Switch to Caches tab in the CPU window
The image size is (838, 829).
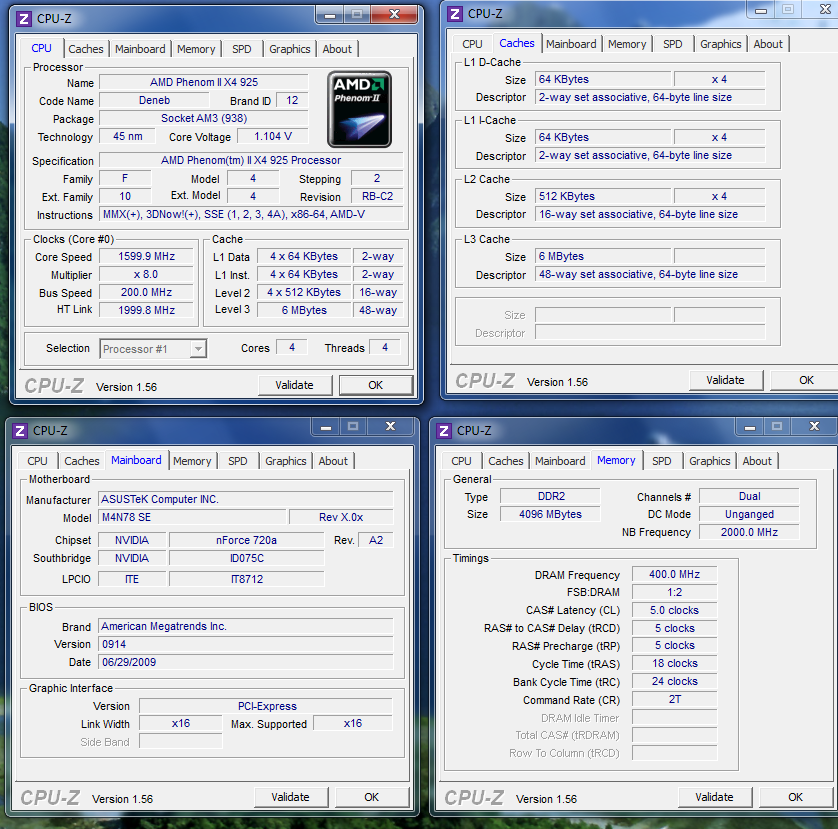(x=86, y=49)
